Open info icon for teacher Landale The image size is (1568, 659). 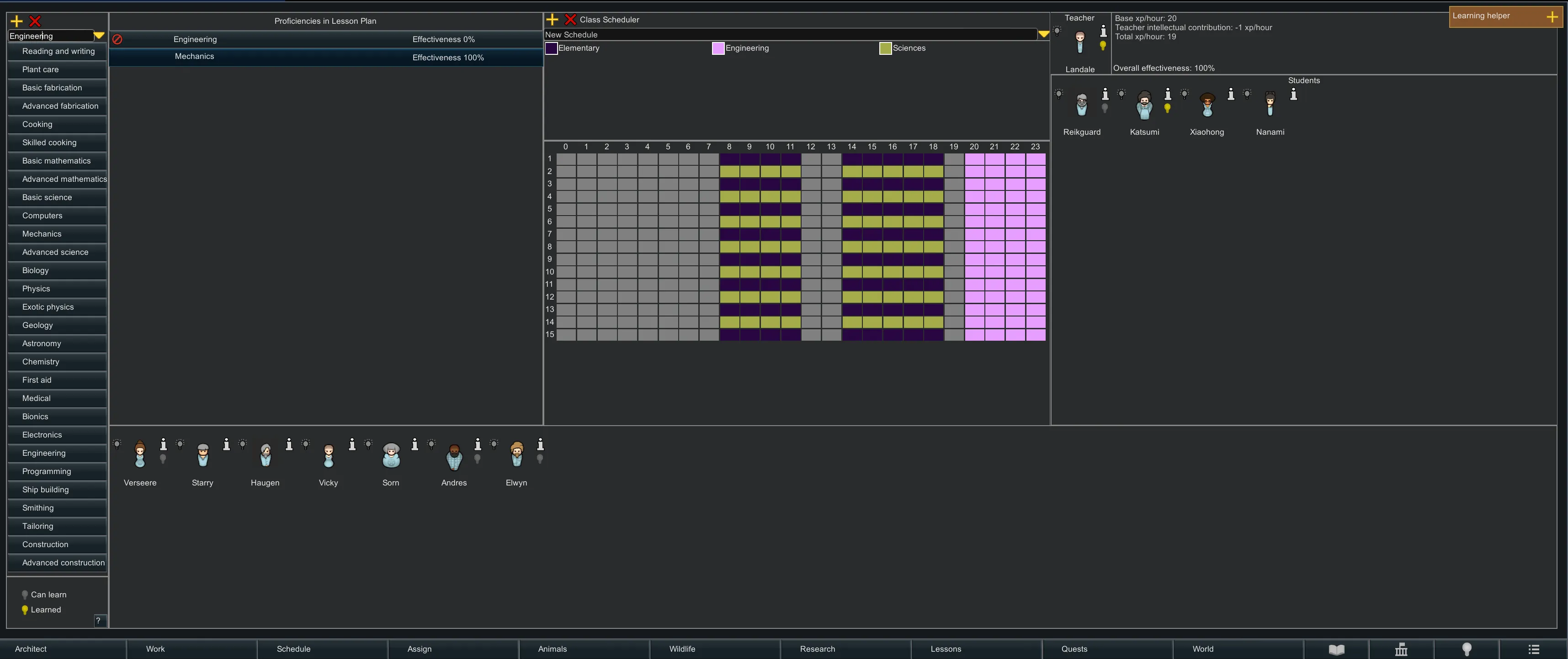coord(1103,31)
